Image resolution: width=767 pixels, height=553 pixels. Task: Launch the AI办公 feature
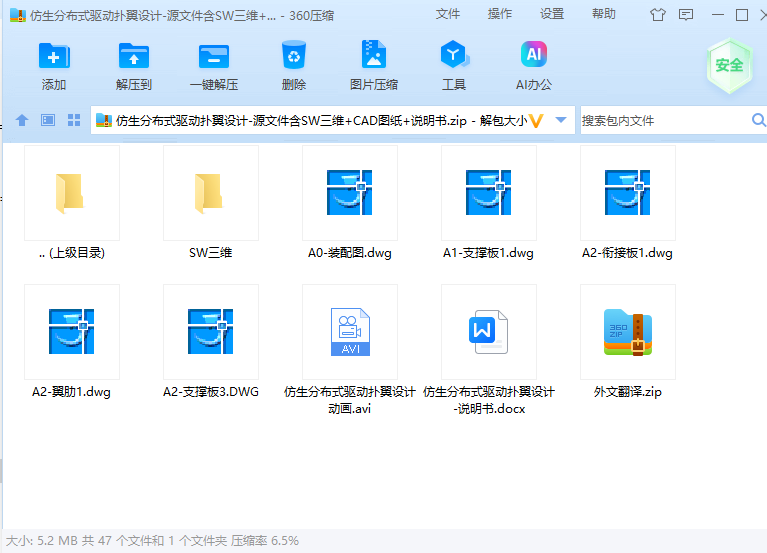[534, 54]
